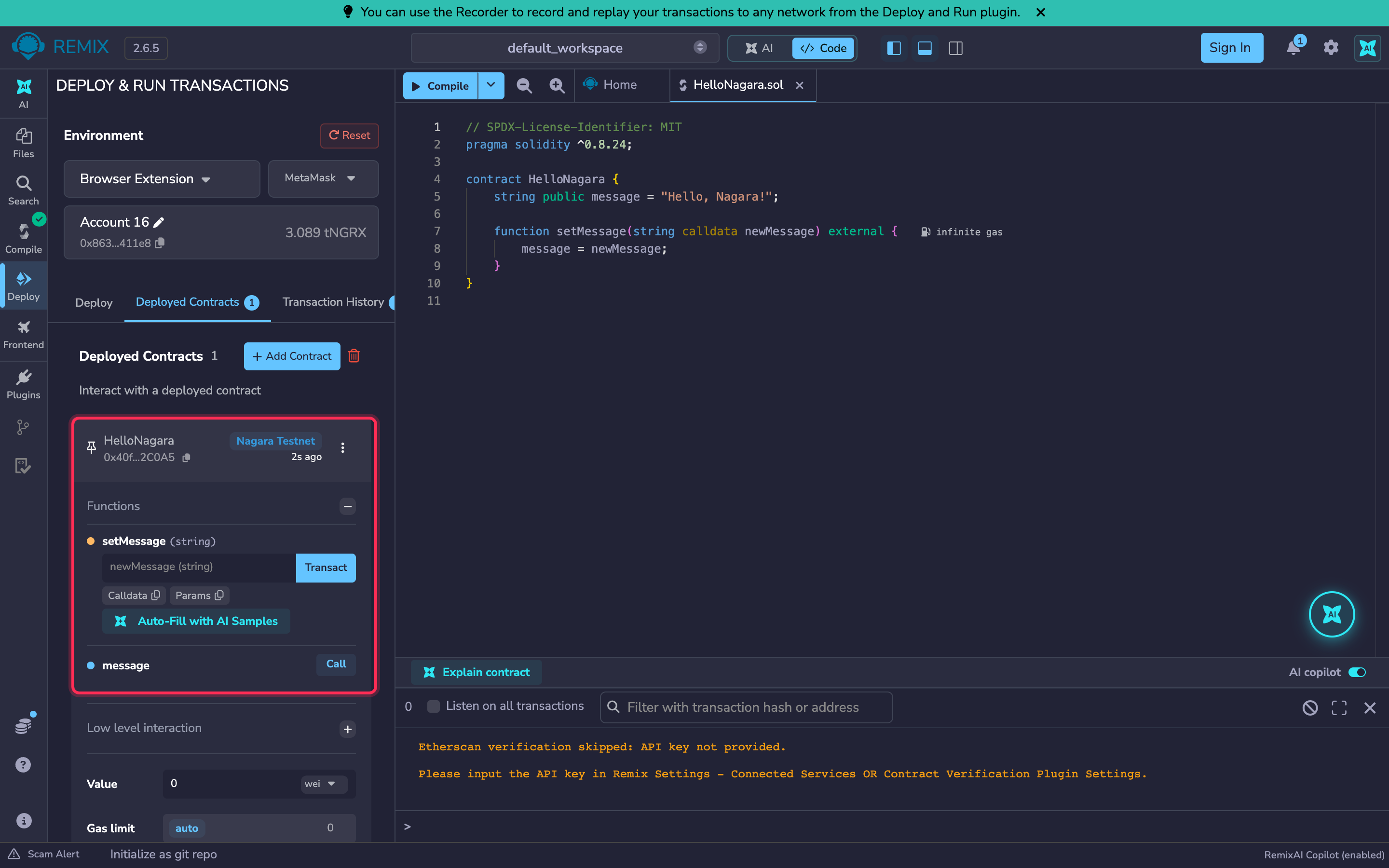Open the Remix settings gear
This screenshot has height=868, width=1389.
coord(1331,48)
